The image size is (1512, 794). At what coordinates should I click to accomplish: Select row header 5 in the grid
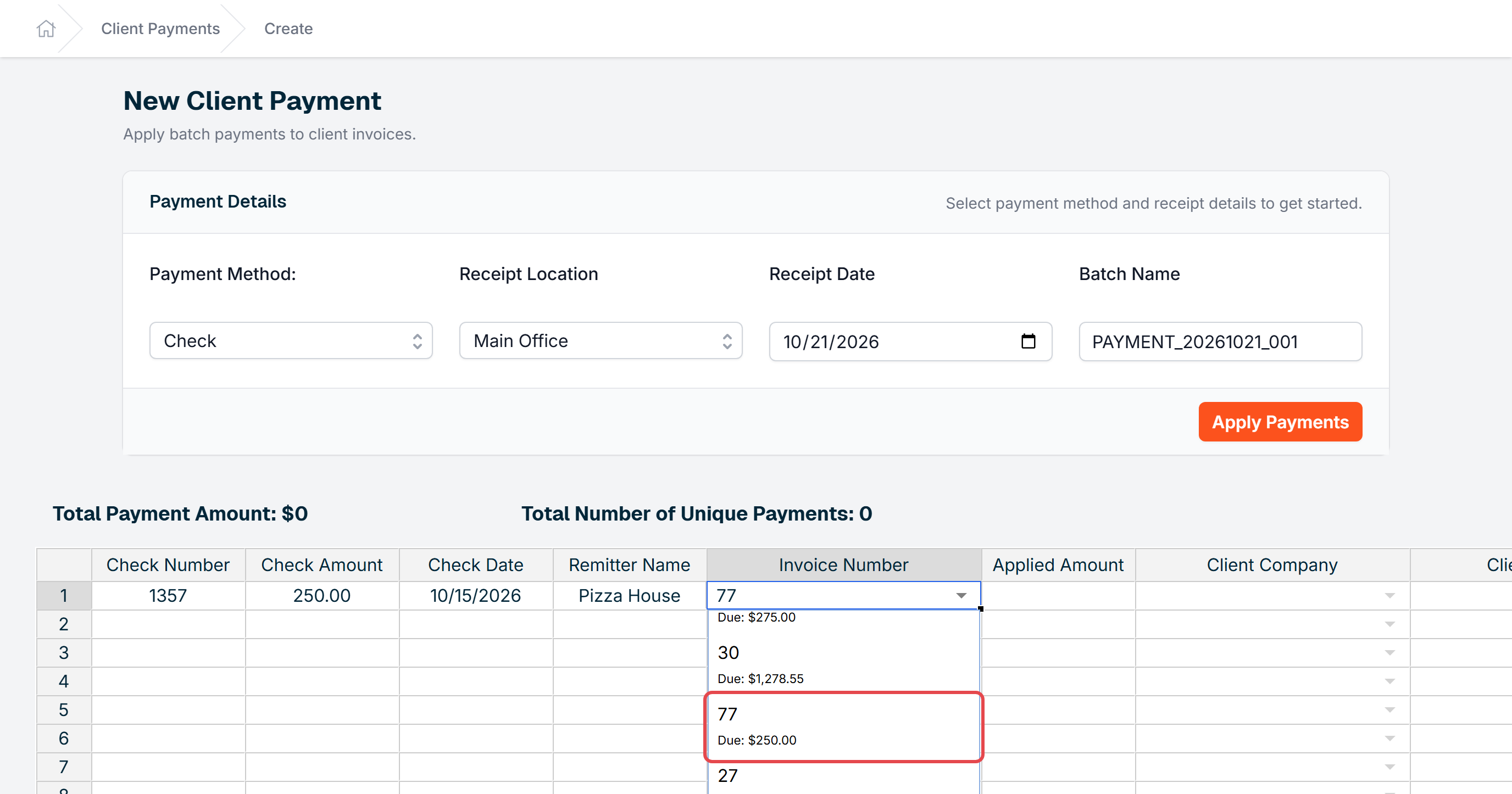pos(64,710)
